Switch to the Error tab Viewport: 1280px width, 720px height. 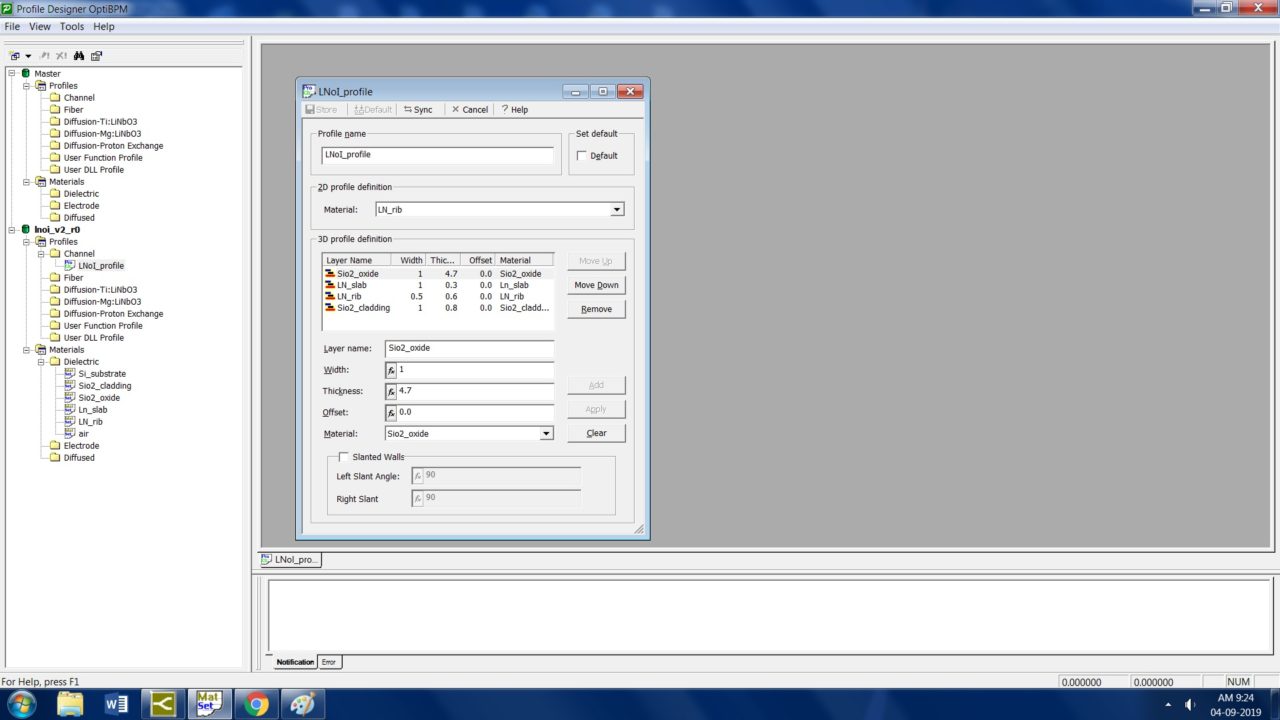(x=329, y=662)
